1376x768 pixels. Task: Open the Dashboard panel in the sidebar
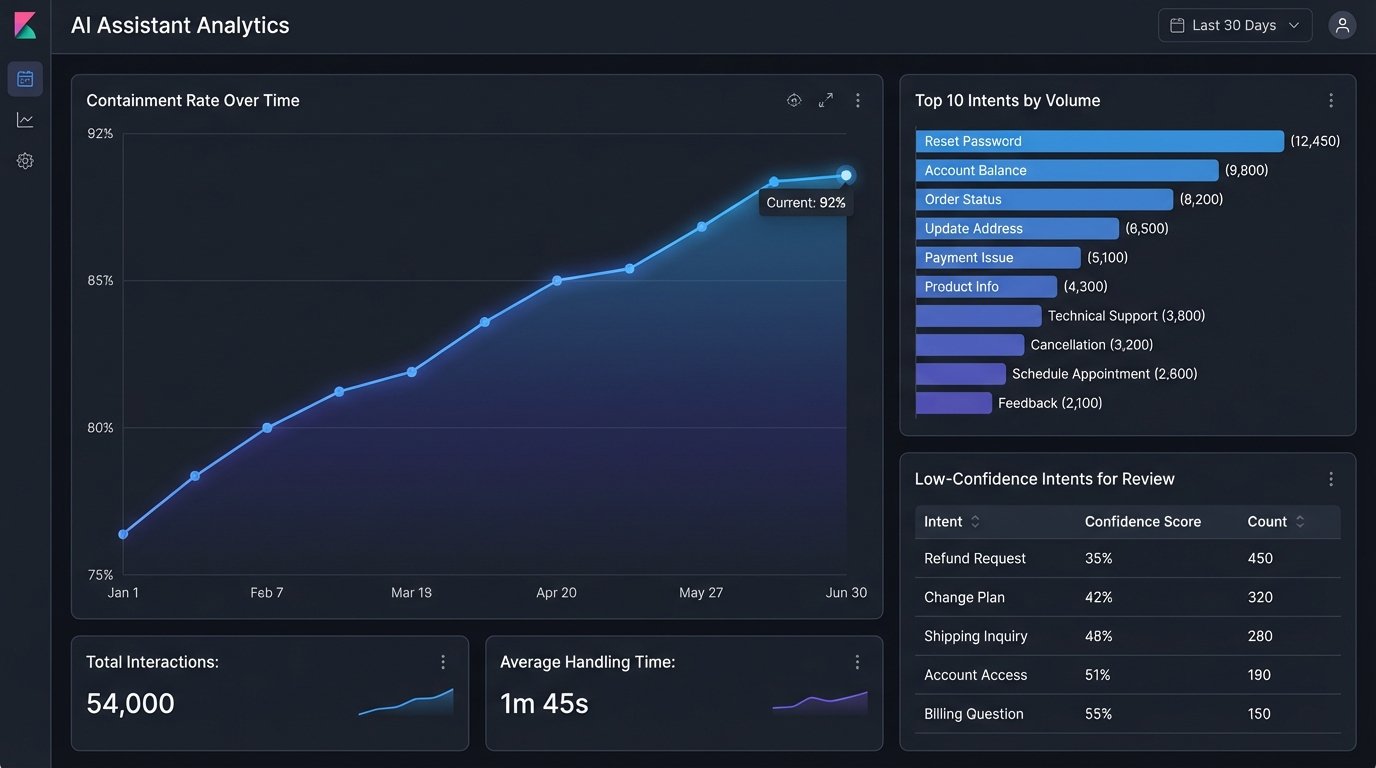[25, 78]
